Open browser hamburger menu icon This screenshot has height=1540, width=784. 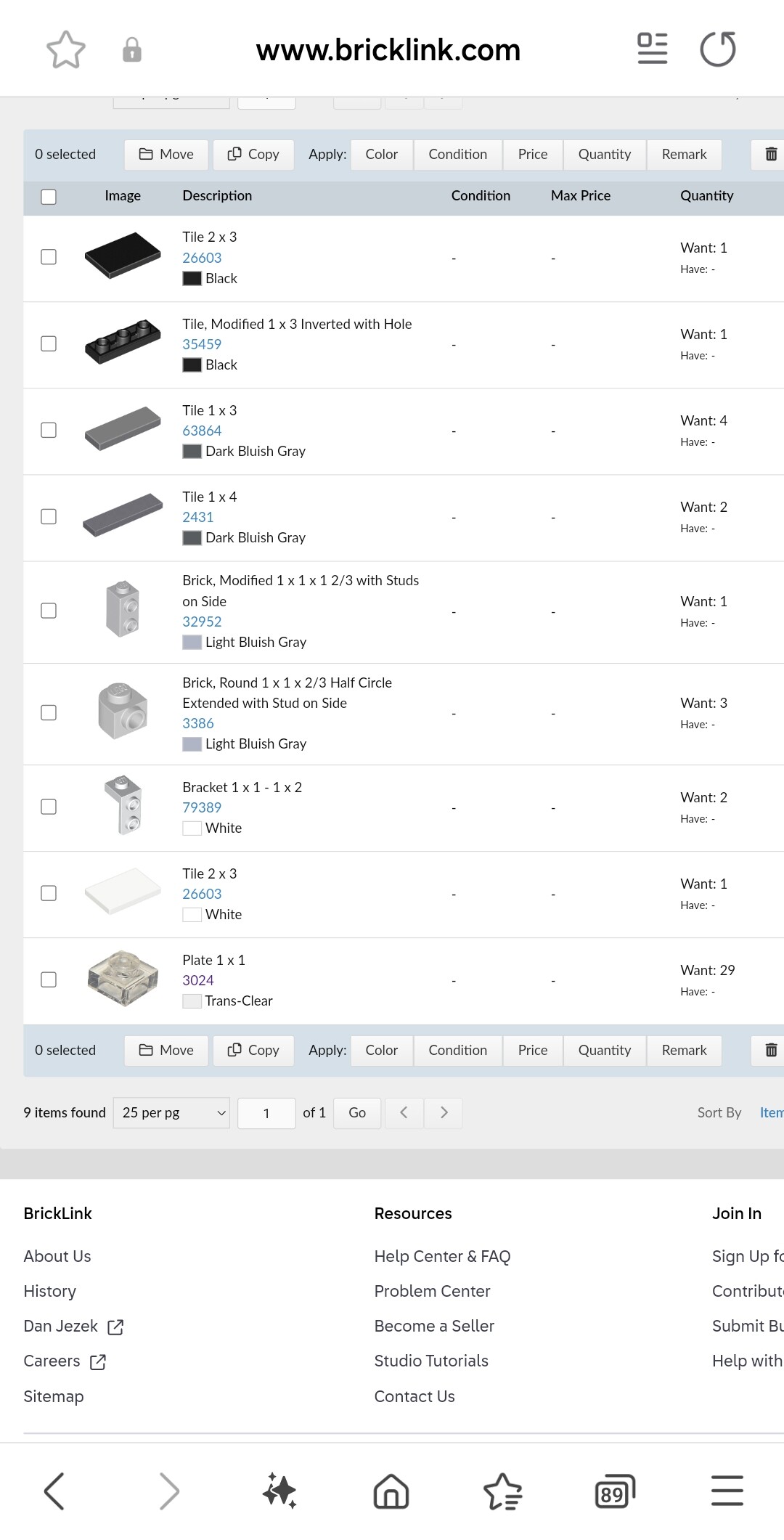tap(727, 1491)
